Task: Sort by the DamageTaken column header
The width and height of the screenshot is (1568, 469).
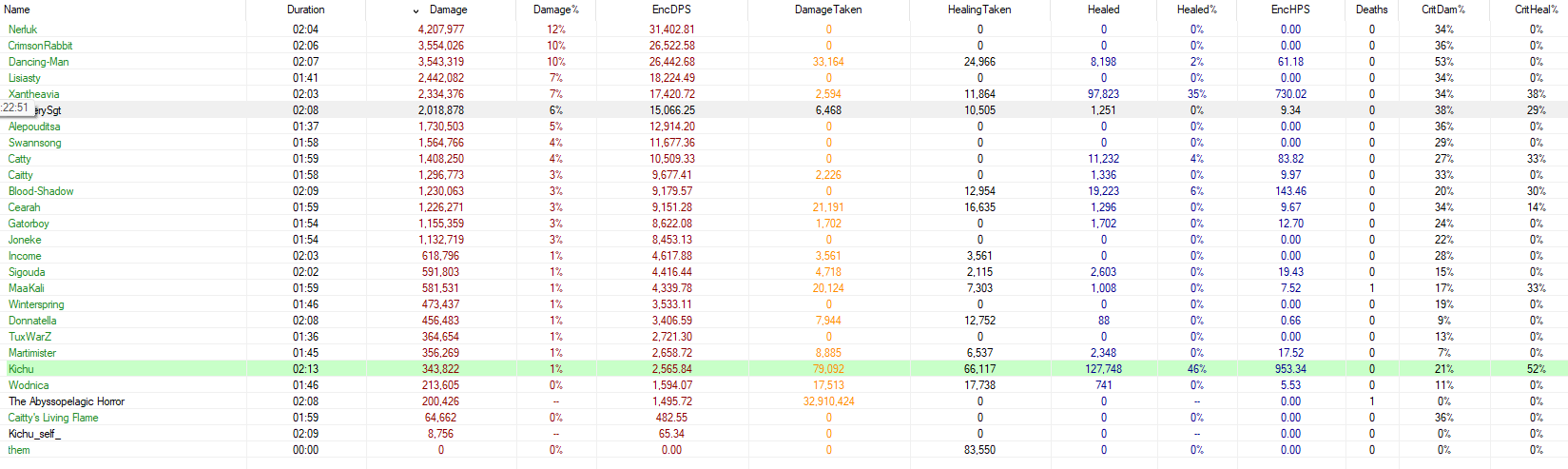Action: 827,10
